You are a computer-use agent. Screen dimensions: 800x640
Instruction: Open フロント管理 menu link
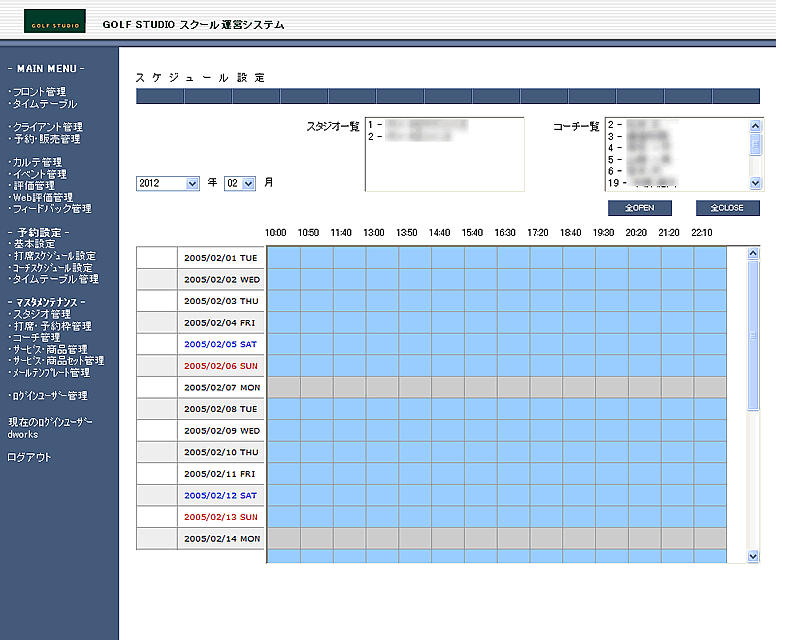coord(39,92)
